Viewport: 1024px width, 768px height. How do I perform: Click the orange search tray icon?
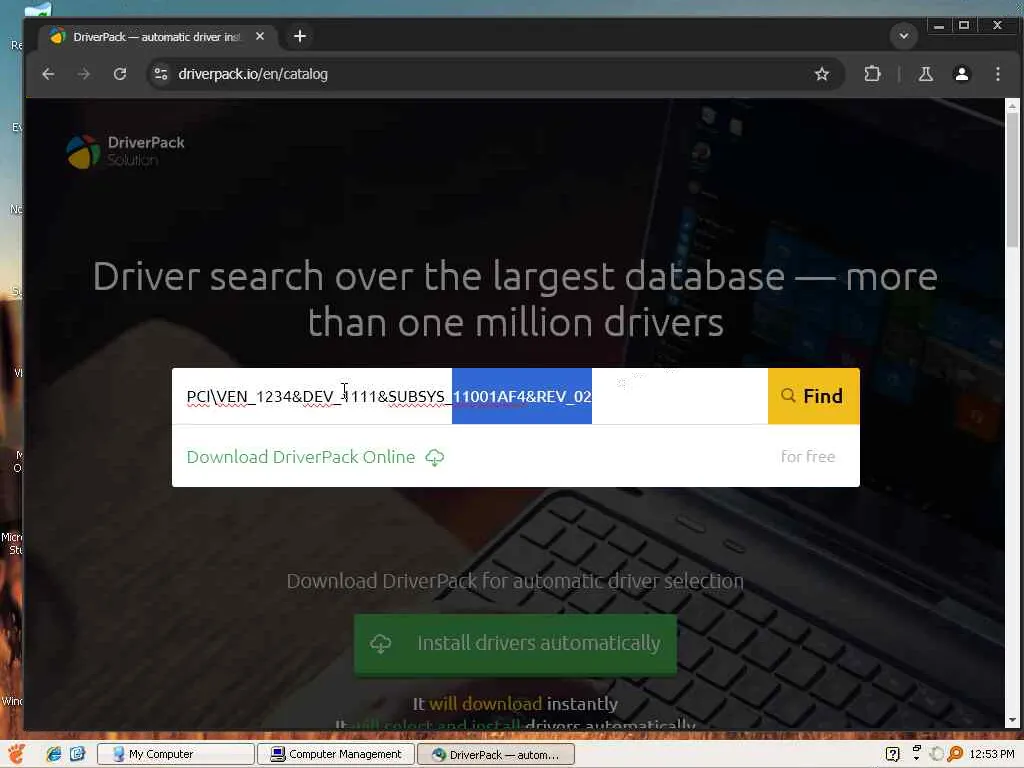tap(955, 754)
